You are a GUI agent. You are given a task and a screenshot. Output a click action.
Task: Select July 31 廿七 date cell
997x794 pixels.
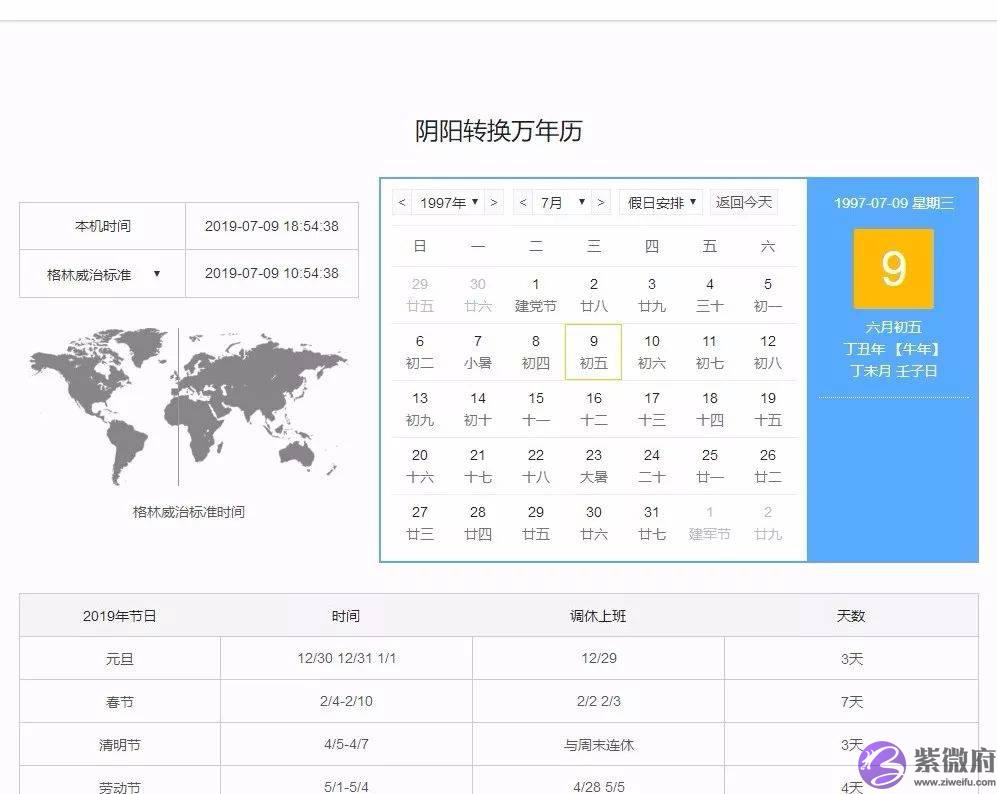click(652, 523)
